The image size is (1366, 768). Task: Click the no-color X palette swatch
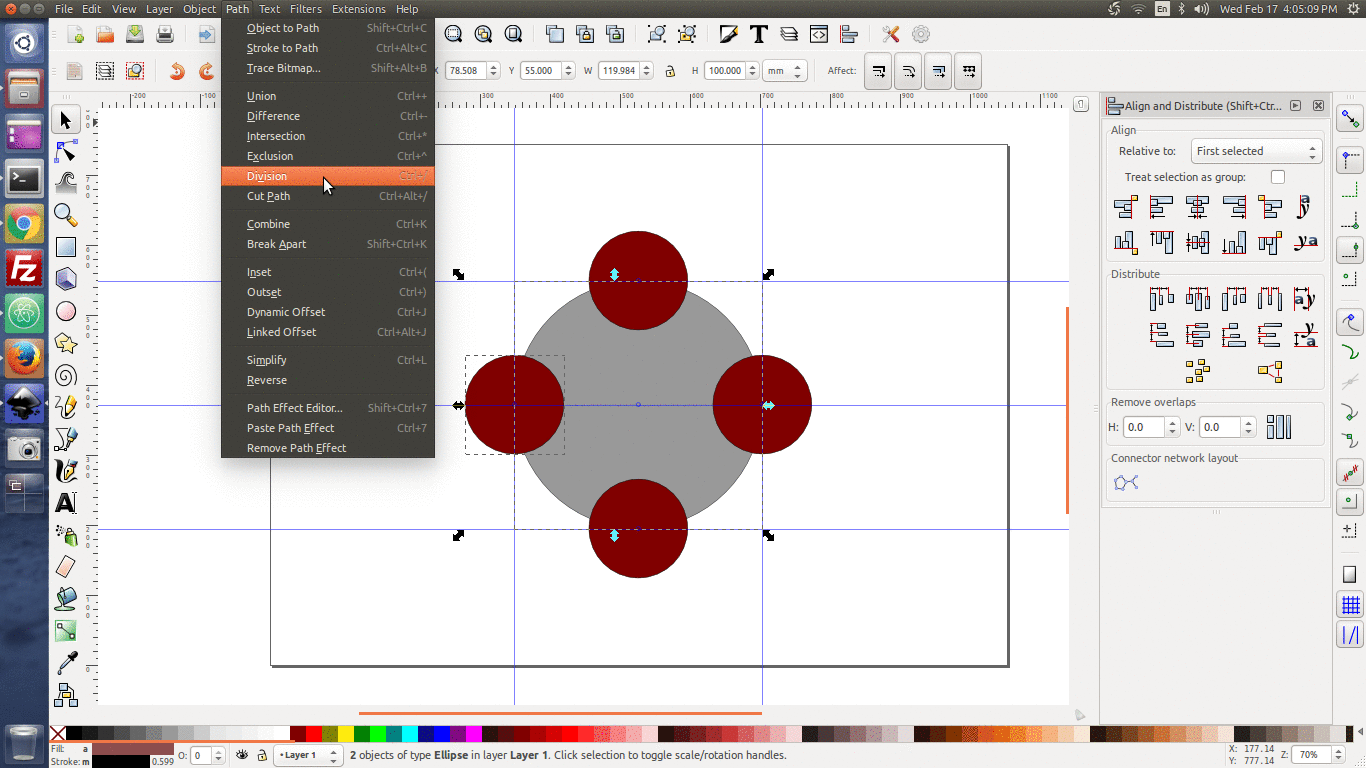click(x=58, y=733)
